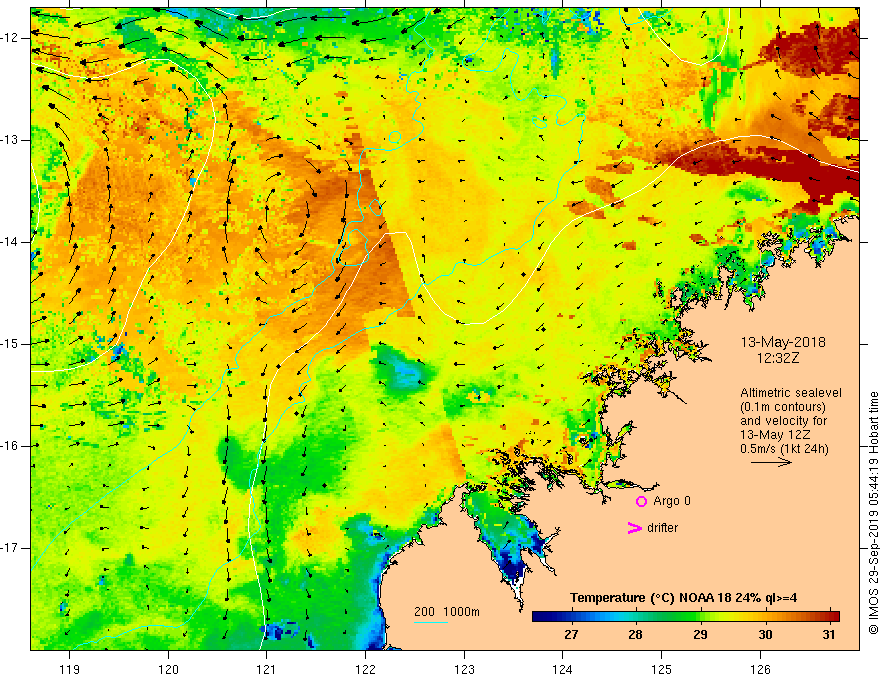The height and width of the screenshot is (680, 880).
Task: Click the 'Temperature (°C) NOAA 18 24% ql>=4' title
Action: pos(684,598)
